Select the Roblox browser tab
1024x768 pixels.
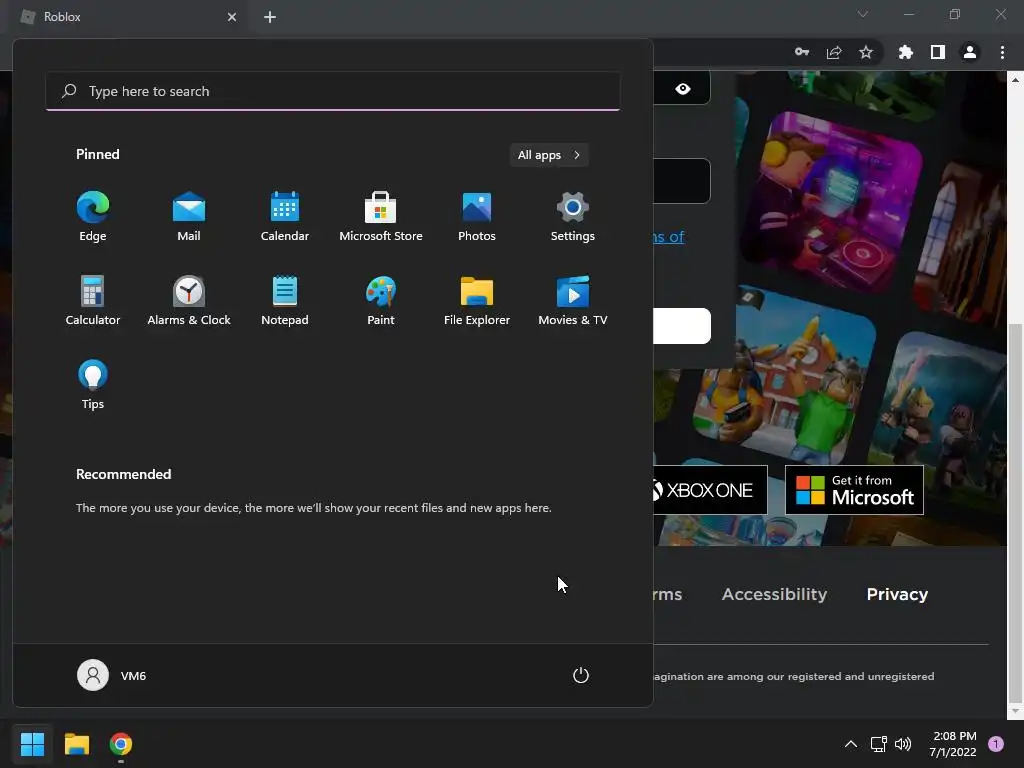click(x=128, y=17)
